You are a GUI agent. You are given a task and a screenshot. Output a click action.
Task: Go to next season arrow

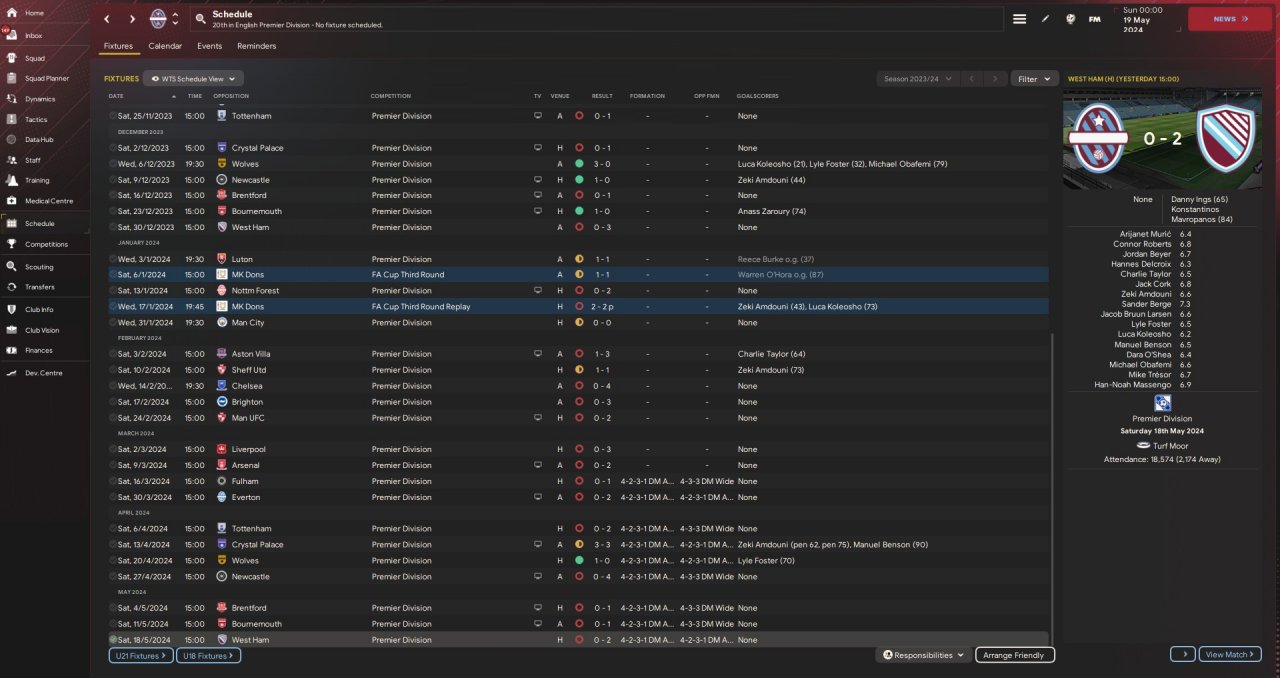pos(994,78)
